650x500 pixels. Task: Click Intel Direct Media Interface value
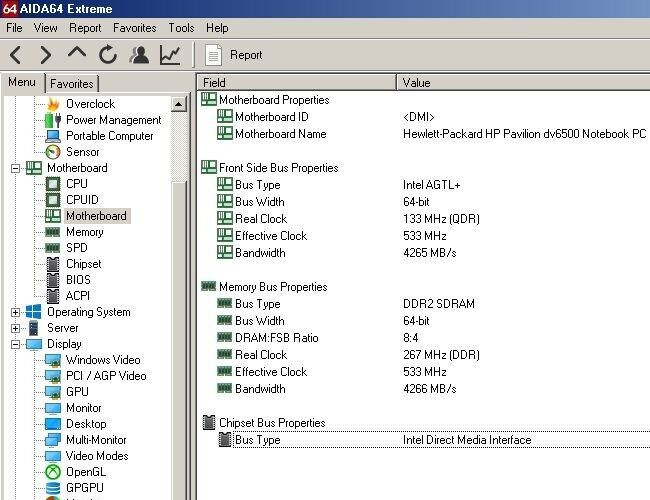467,440
